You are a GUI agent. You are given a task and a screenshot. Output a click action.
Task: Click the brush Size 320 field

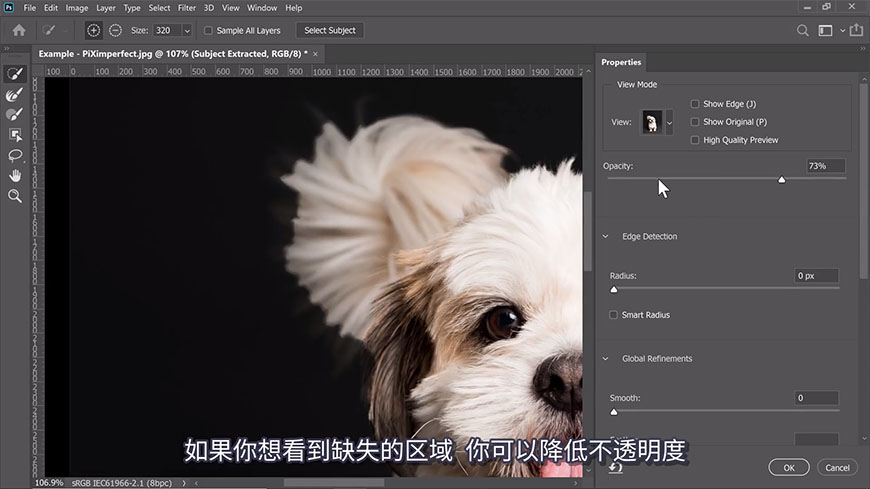[168, 31]
